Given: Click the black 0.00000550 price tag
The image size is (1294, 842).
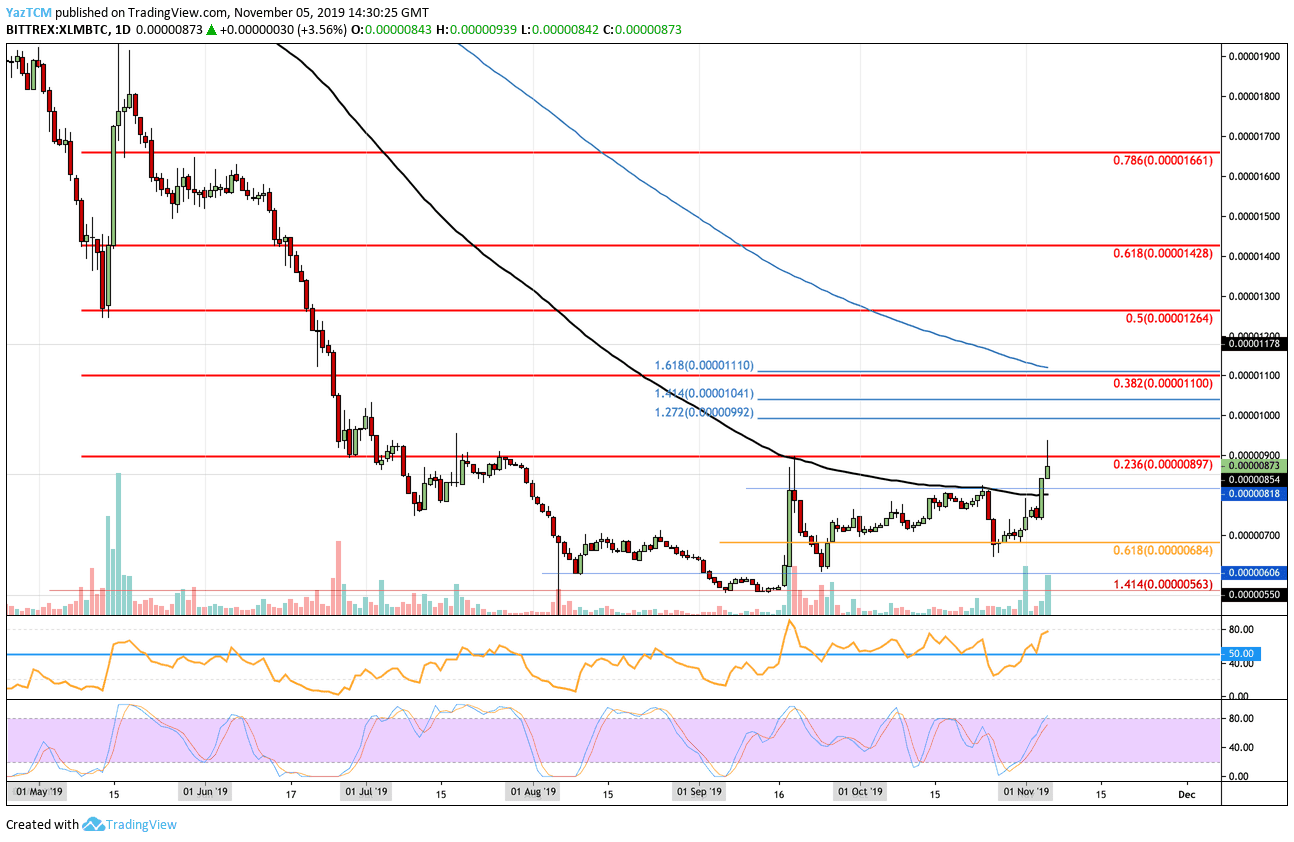Looking at the screenshot, I should [1256, 594].
